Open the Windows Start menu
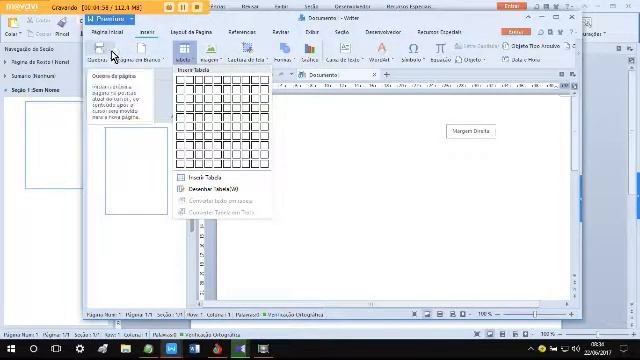The width and height of the screenshot is (640, 360). click(x=11, y=349)
